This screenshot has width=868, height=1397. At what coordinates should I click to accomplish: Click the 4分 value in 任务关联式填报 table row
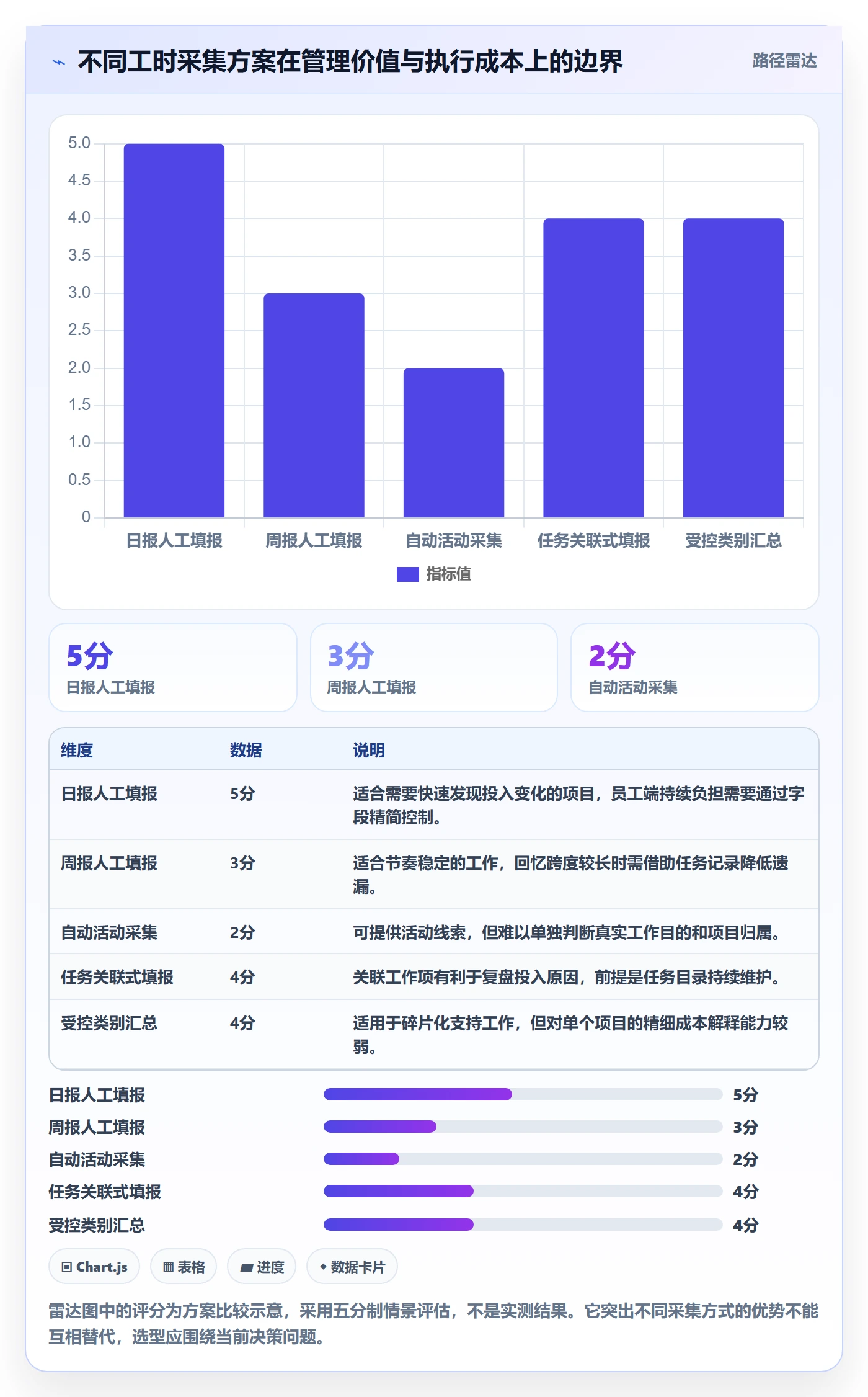coord(242,977)
